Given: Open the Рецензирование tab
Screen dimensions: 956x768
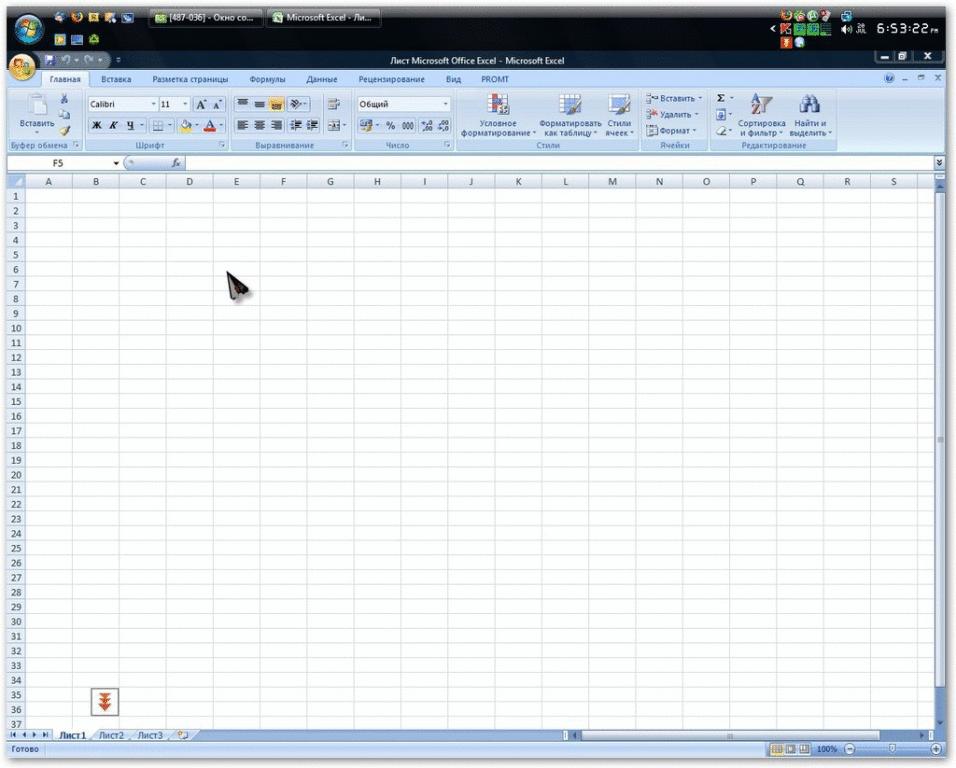Looking at the screenshot, I should [391, 79].
